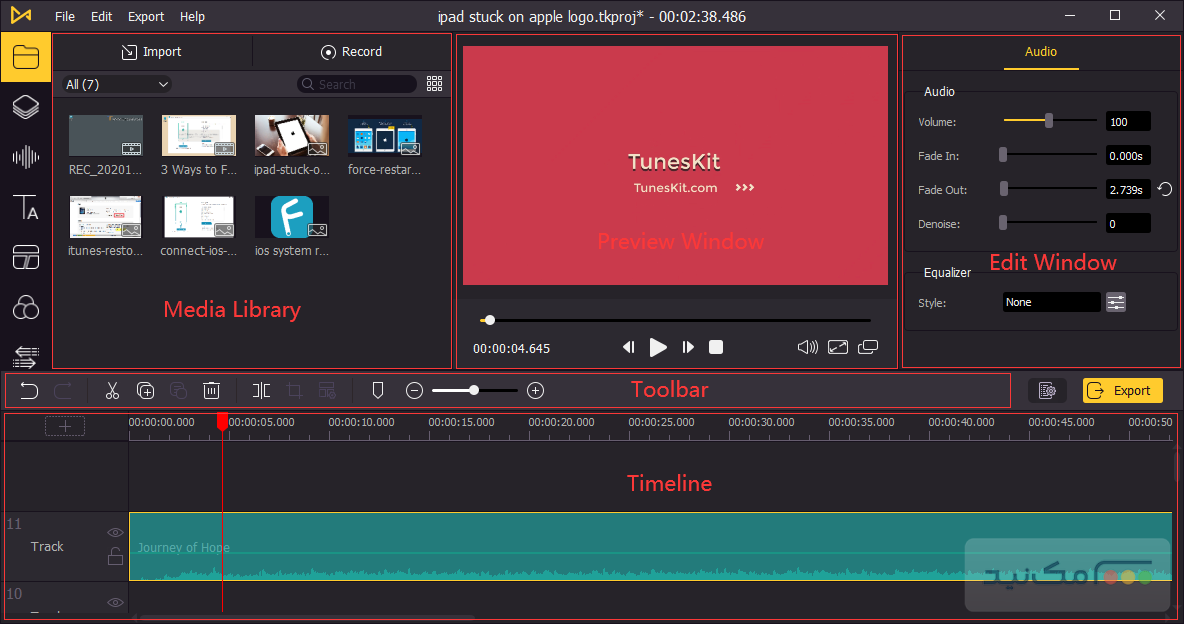Switch to the Record tab

point(352,51)
